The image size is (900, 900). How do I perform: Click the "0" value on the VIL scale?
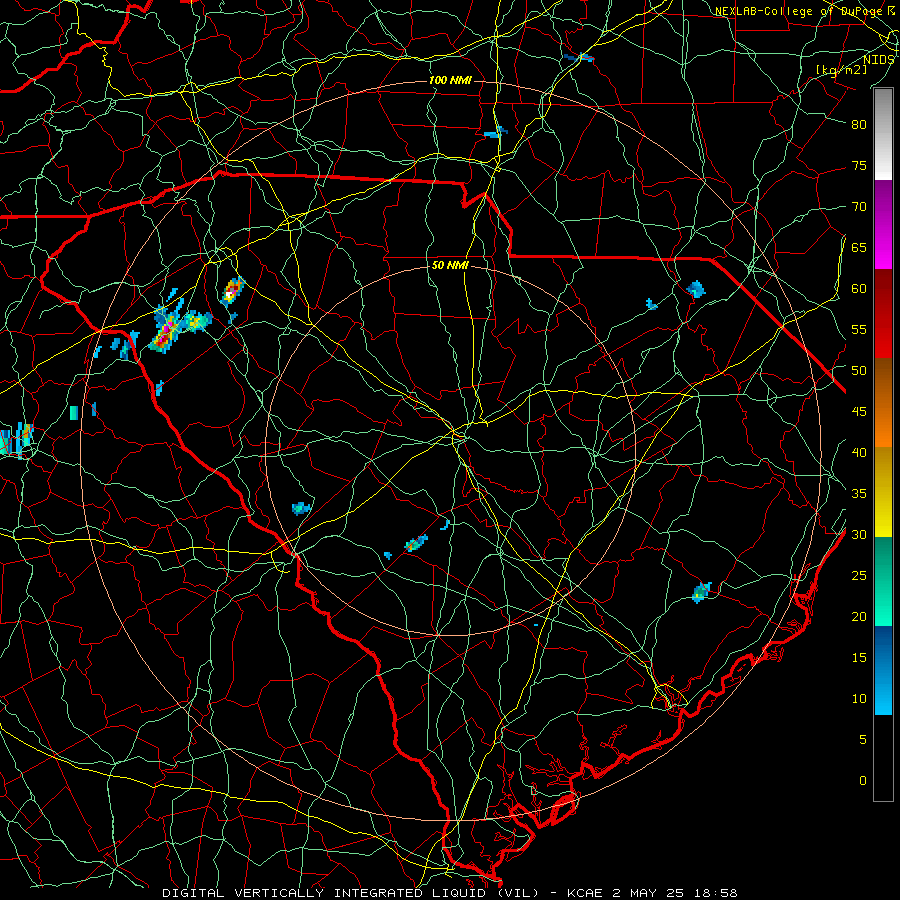863,781
